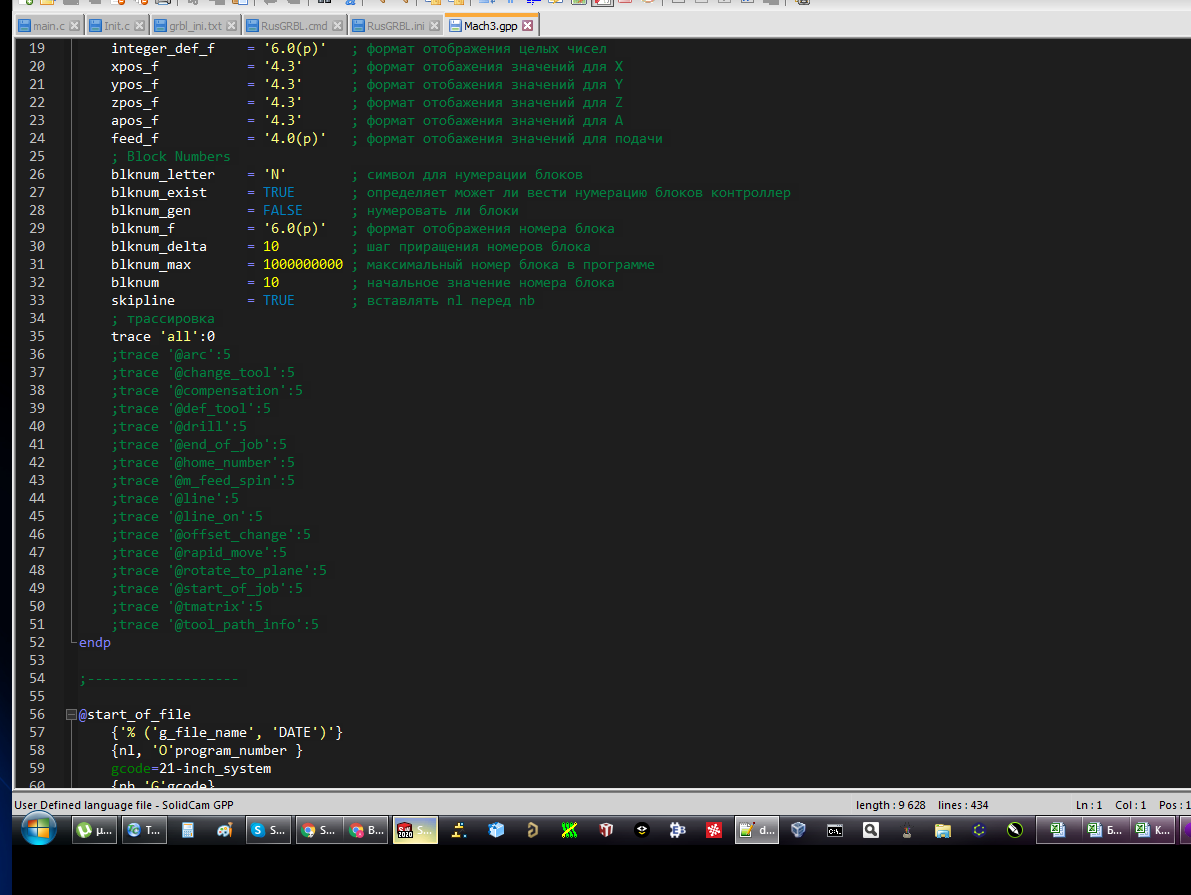
Task: Click the '; Block Numbers' comment
Action: 170,157
